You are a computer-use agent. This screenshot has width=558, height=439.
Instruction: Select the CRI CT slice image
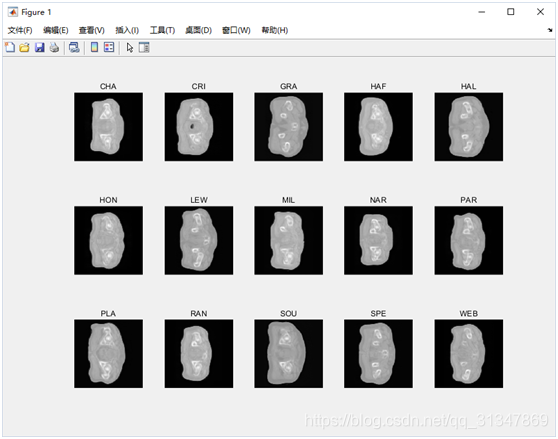tap(199, 127)
